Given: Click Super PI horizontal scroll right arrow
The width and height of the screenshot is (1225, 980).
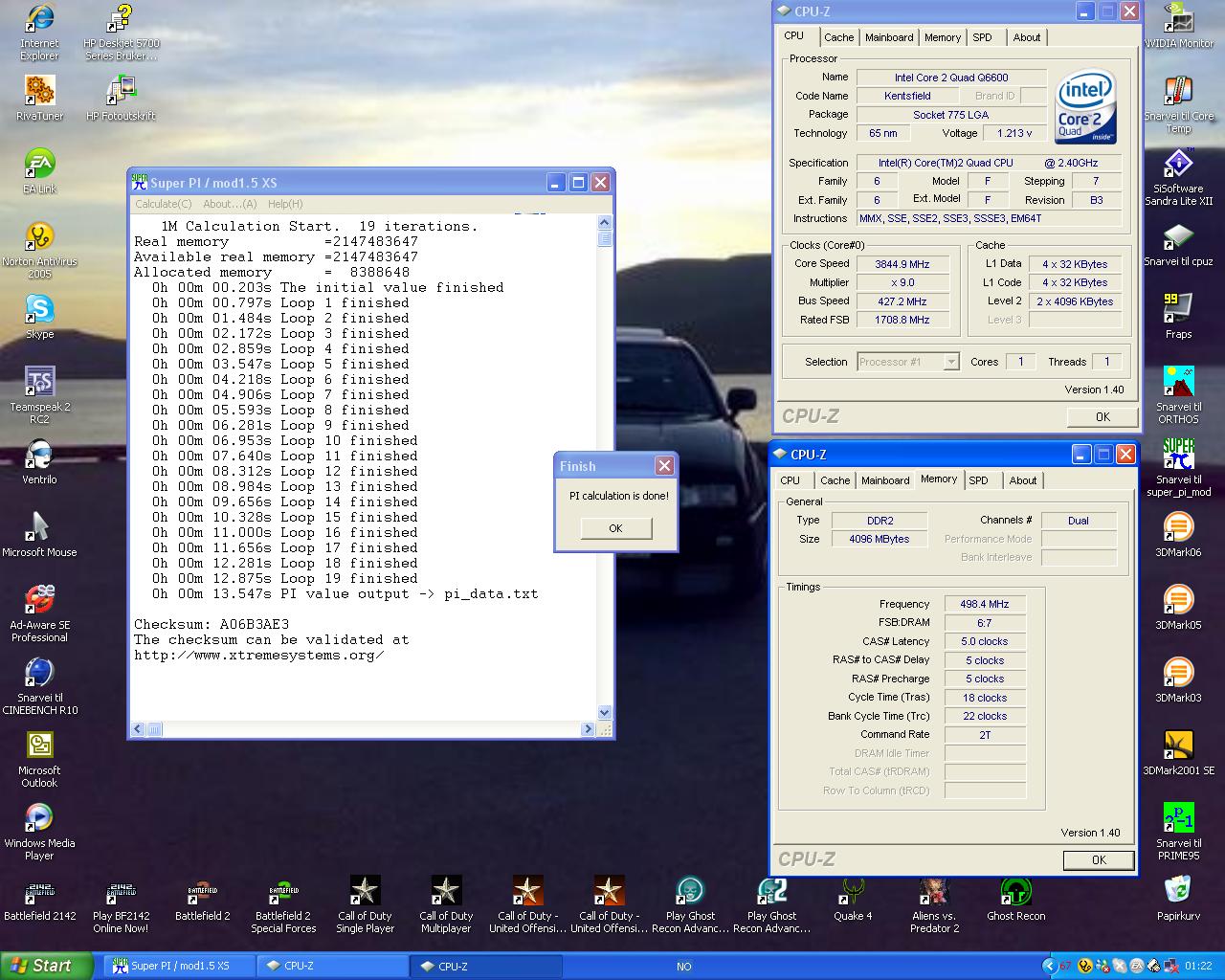Looking at the screenshot, I should click(x=588, y=729).
